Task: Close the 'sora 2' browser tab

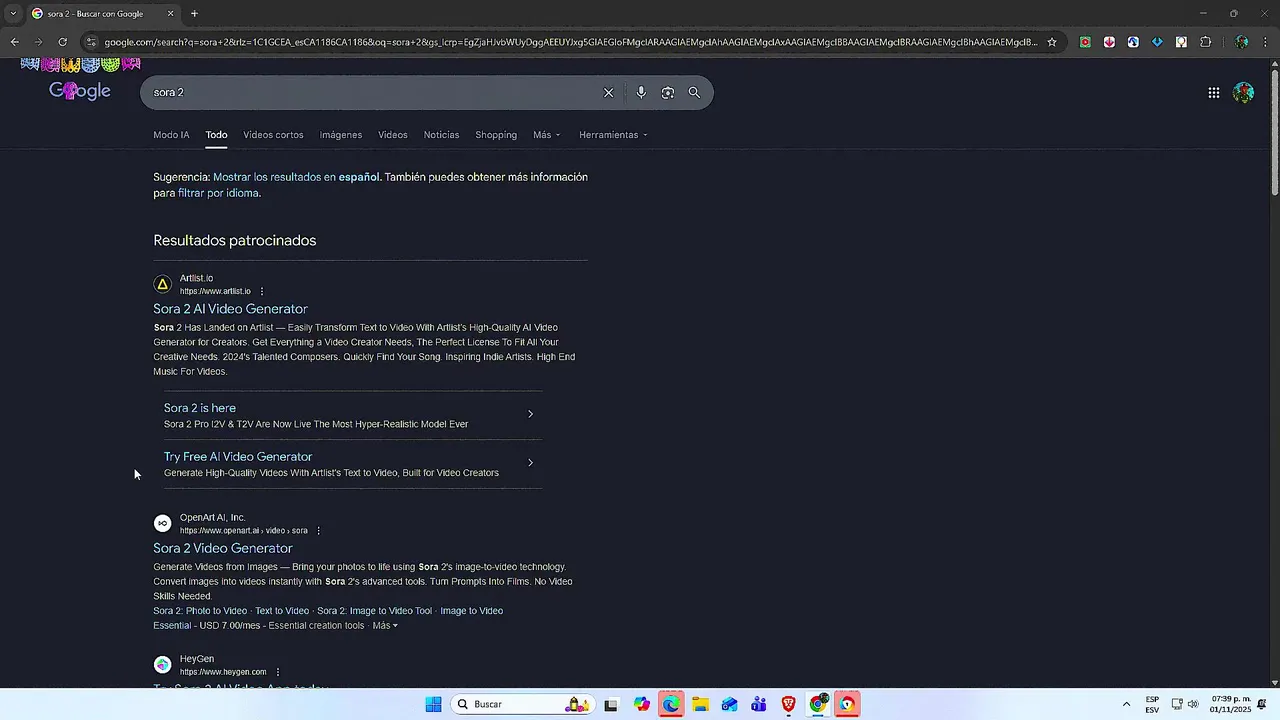Action: pos(170,14)
